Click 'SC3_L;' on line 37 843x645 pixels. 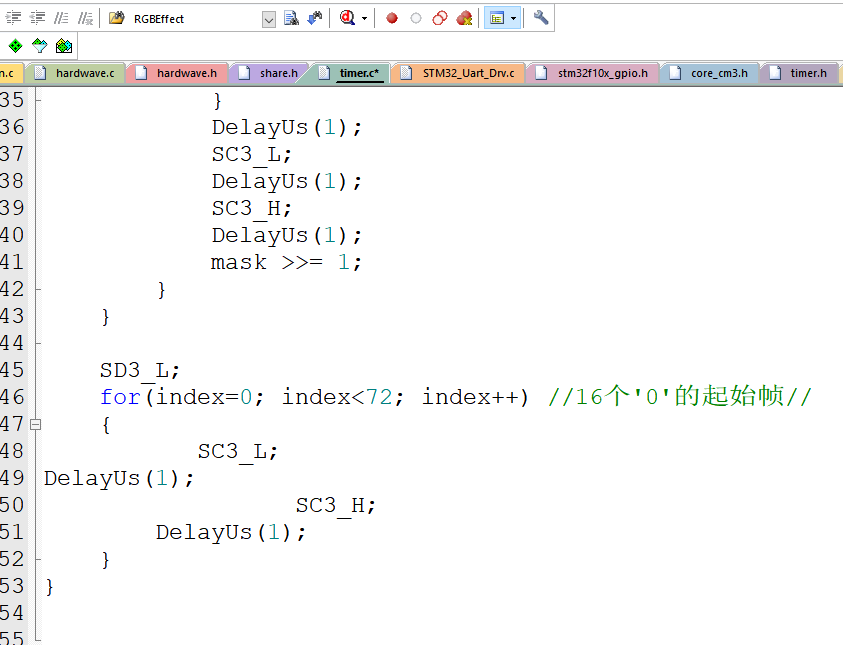pyautogui.click(x=252, y=155)
